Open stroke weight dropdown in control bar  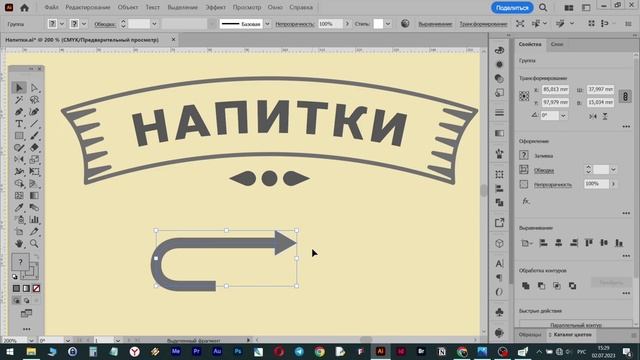[154, 24]
